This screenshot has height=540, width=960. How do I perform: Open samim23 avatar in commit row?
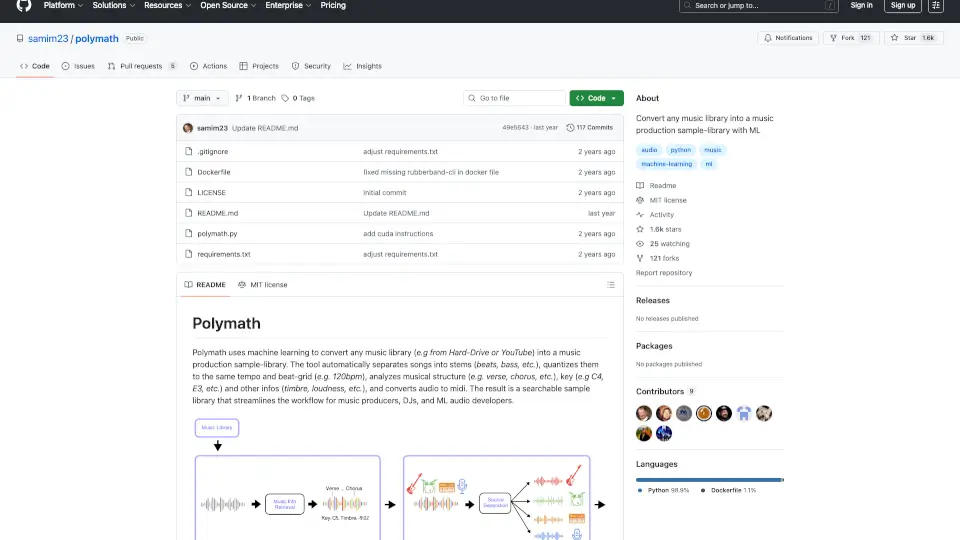pos(188,128)
